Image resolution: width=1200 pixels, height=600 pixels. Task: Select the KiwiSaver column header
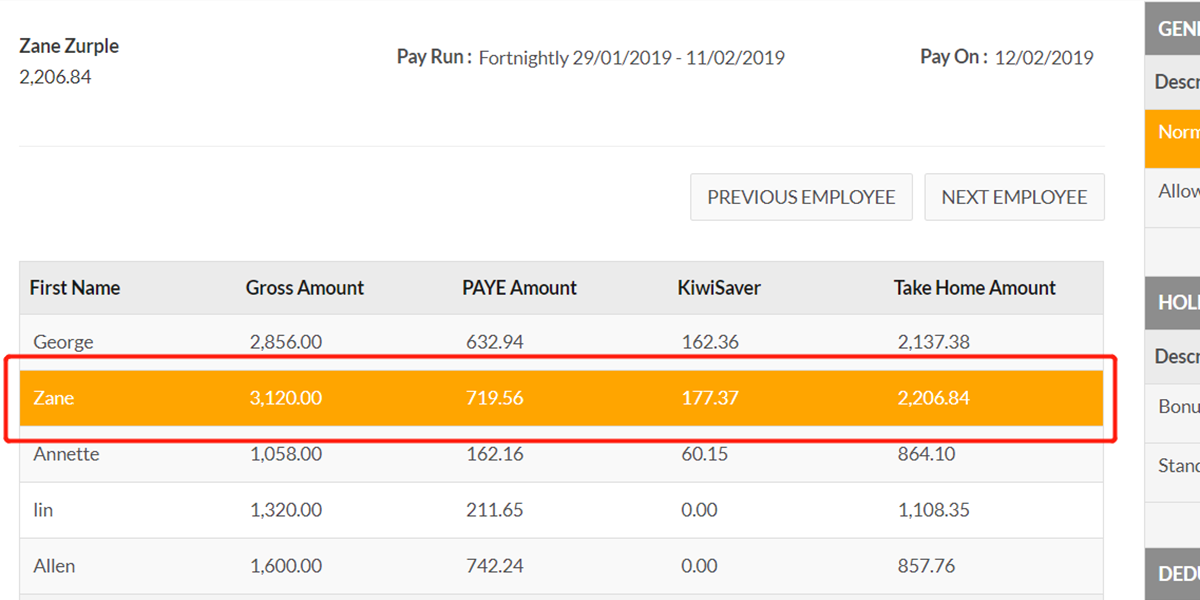pos(719,288)
